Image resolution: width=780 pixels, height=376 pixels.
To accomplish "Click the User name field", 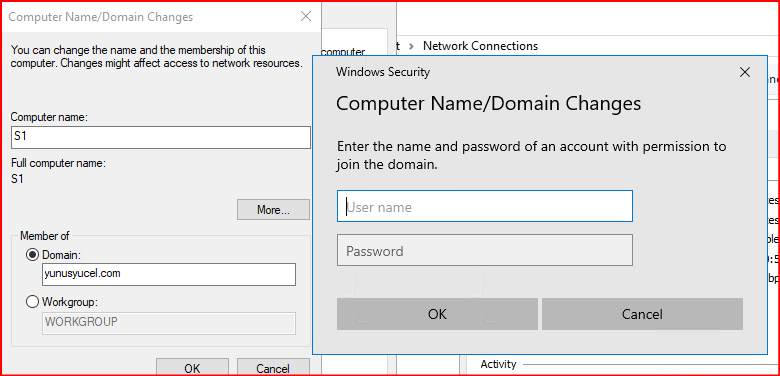I will tap(485, 206).
